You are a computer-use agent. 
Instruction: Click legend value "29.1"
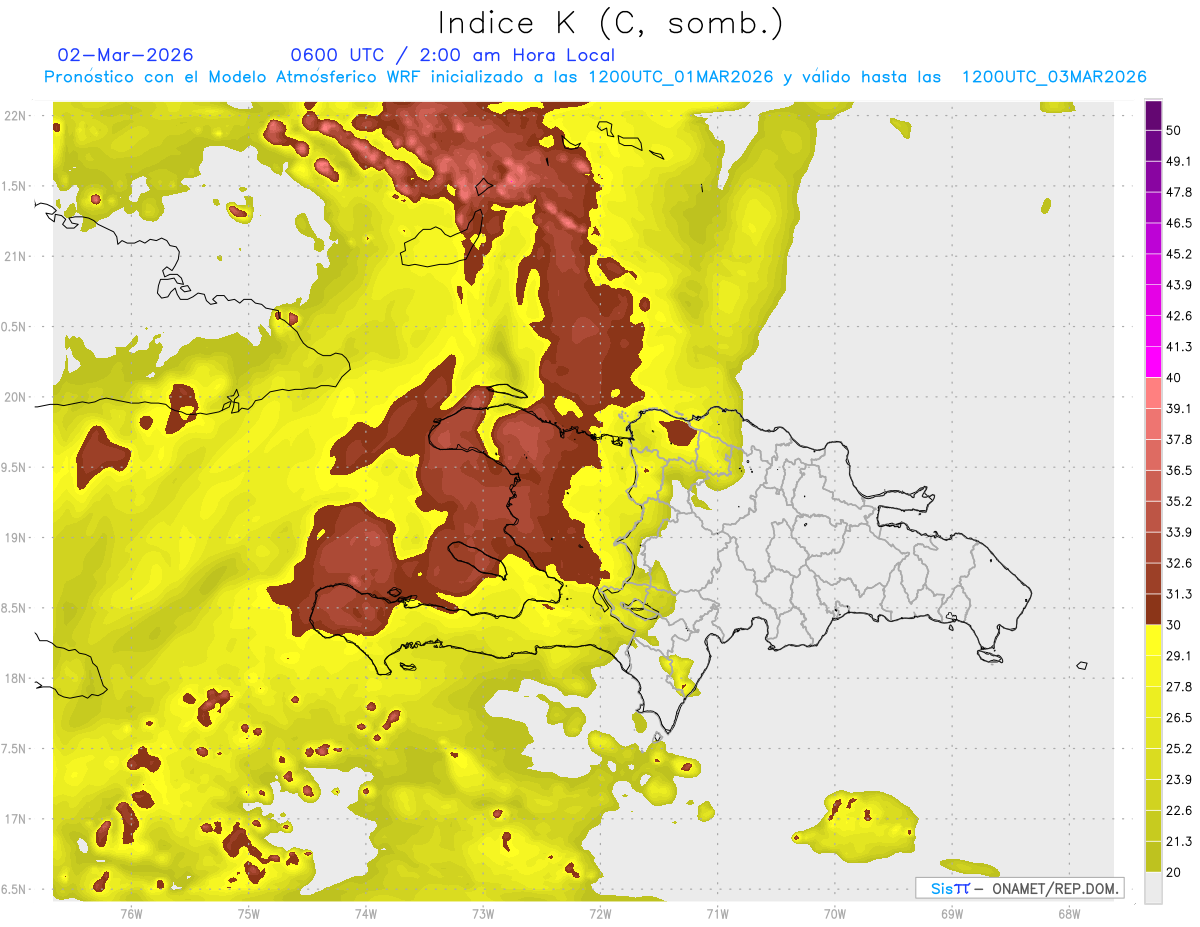[1179, 656]
